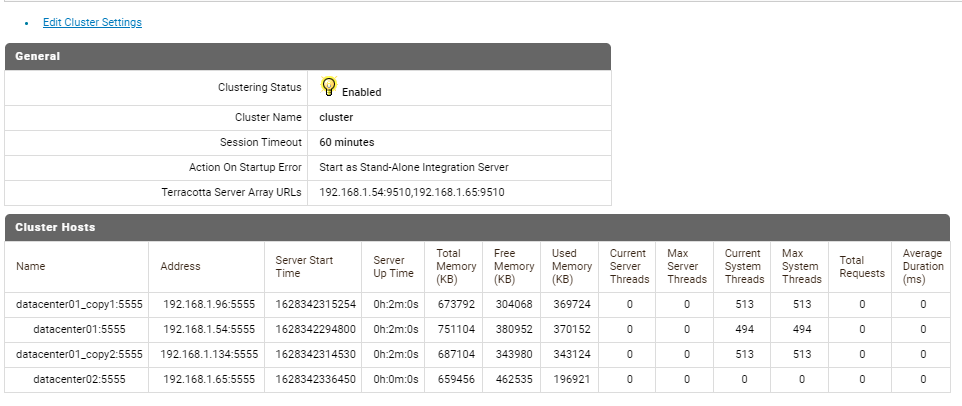The image size is (962, 406).
Task: Click the Total Requests column header
Action: click(851, 267)
